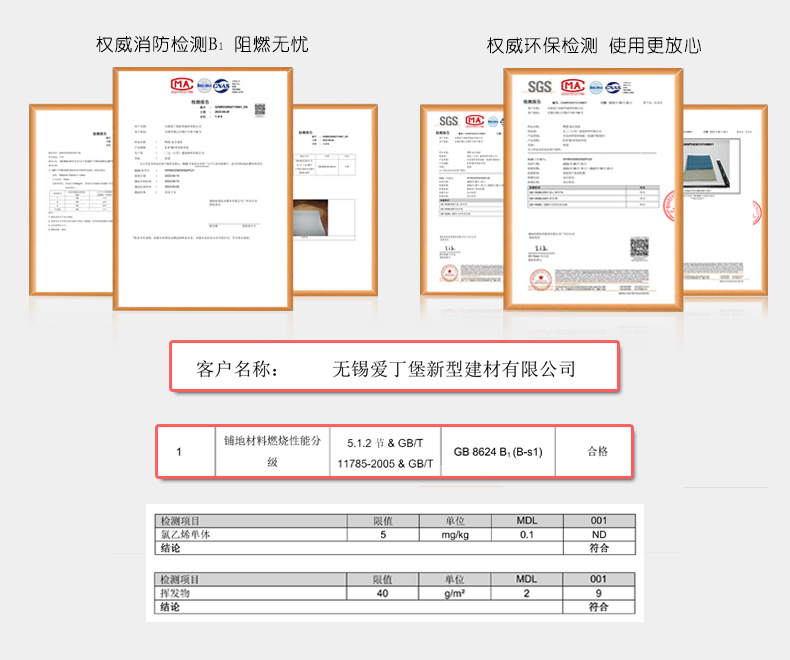The image size is (790, 660).
Task: Click the 符合 conclusion in the 挥发物 table
Action: (x=598, y=607)
